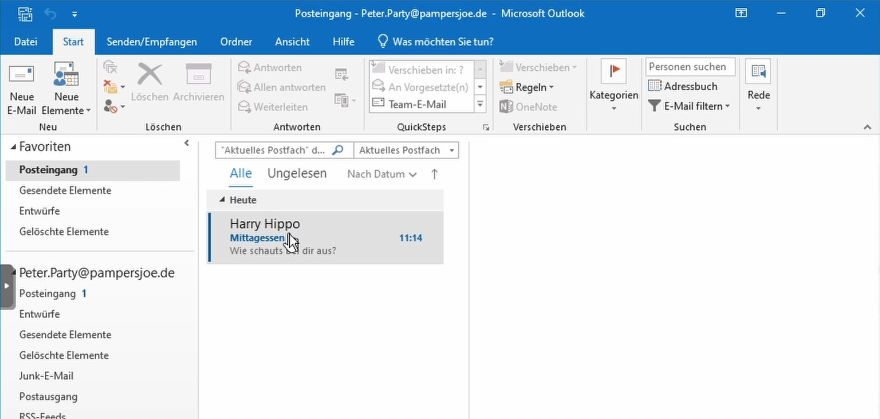The width and height of the screenshot is (880, 419).
Task: Open the Neue Elemente menu
Action: point(66,89)
